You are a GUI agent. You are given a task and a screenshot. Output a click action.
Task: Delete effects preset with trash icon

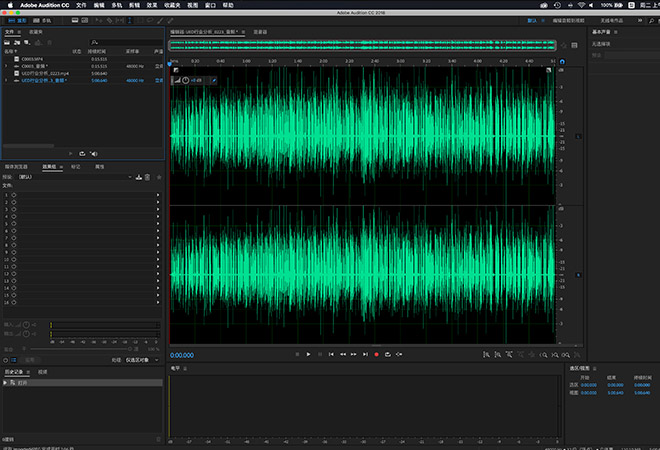tap(147, 177)
